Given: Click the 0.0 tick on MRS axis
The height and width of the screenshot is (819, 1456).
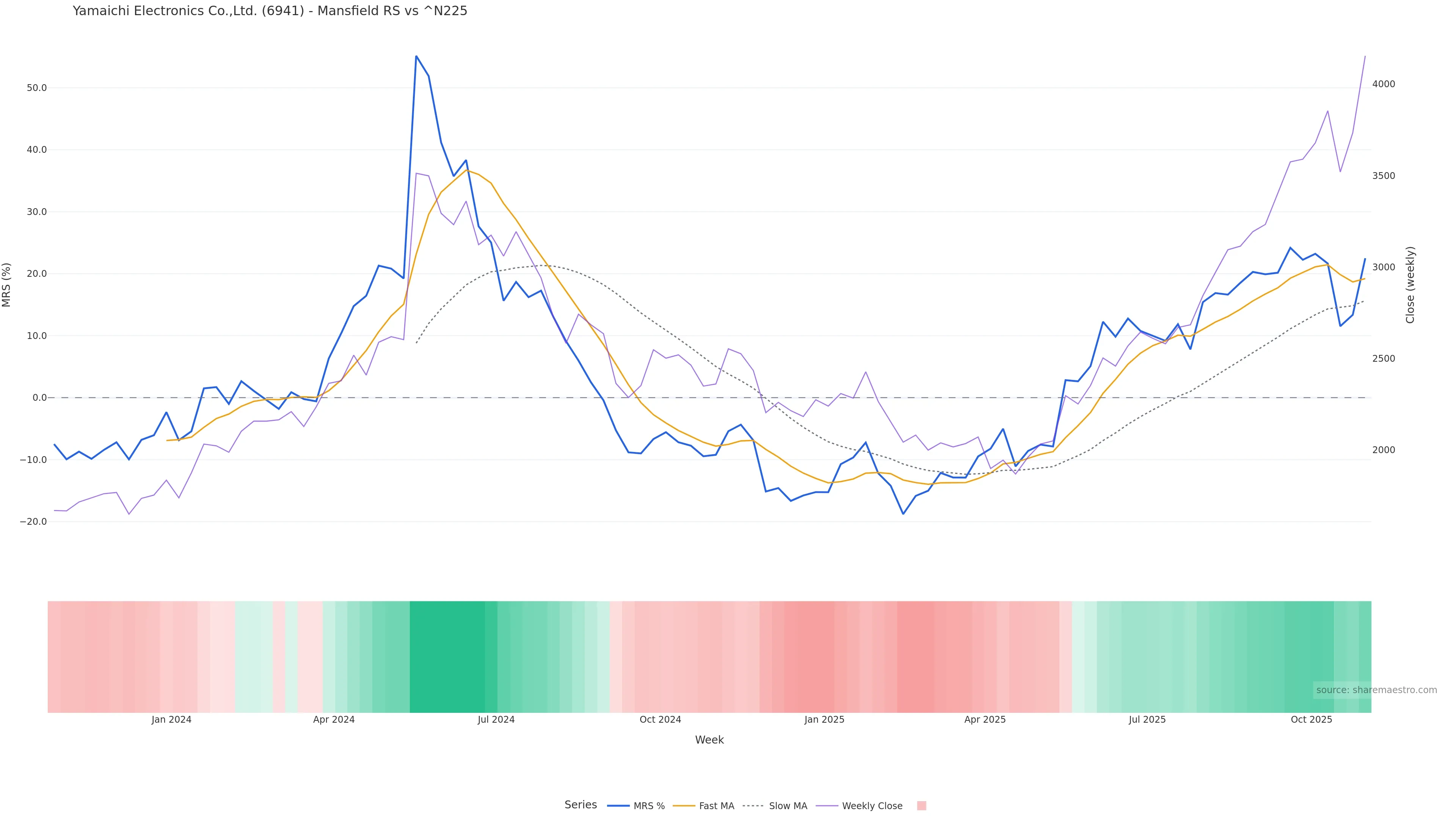Looking at the screenshot, I should coord(39,398).
